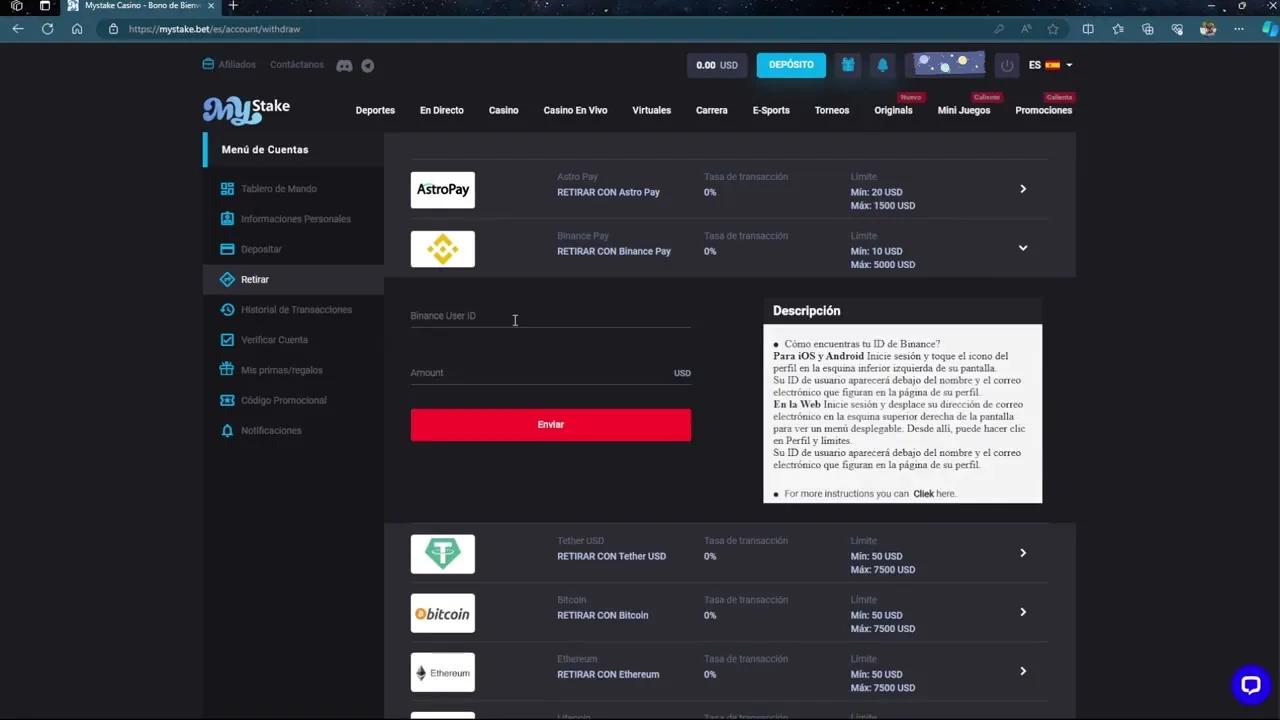The image size is (1280, 720).
Task: Go back with browser back arrow
Action: [17, 29]
